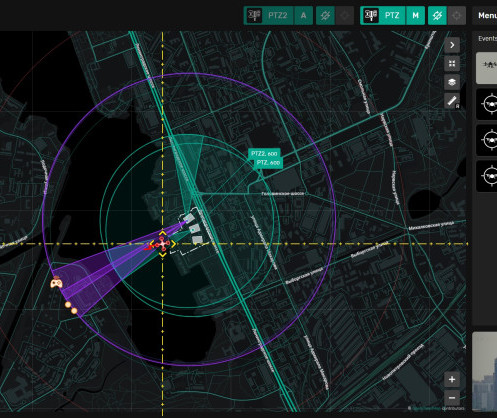The image size is (497, 418).
Task: Zoom in the map with plus button
Action: click(x=452, y=379)
